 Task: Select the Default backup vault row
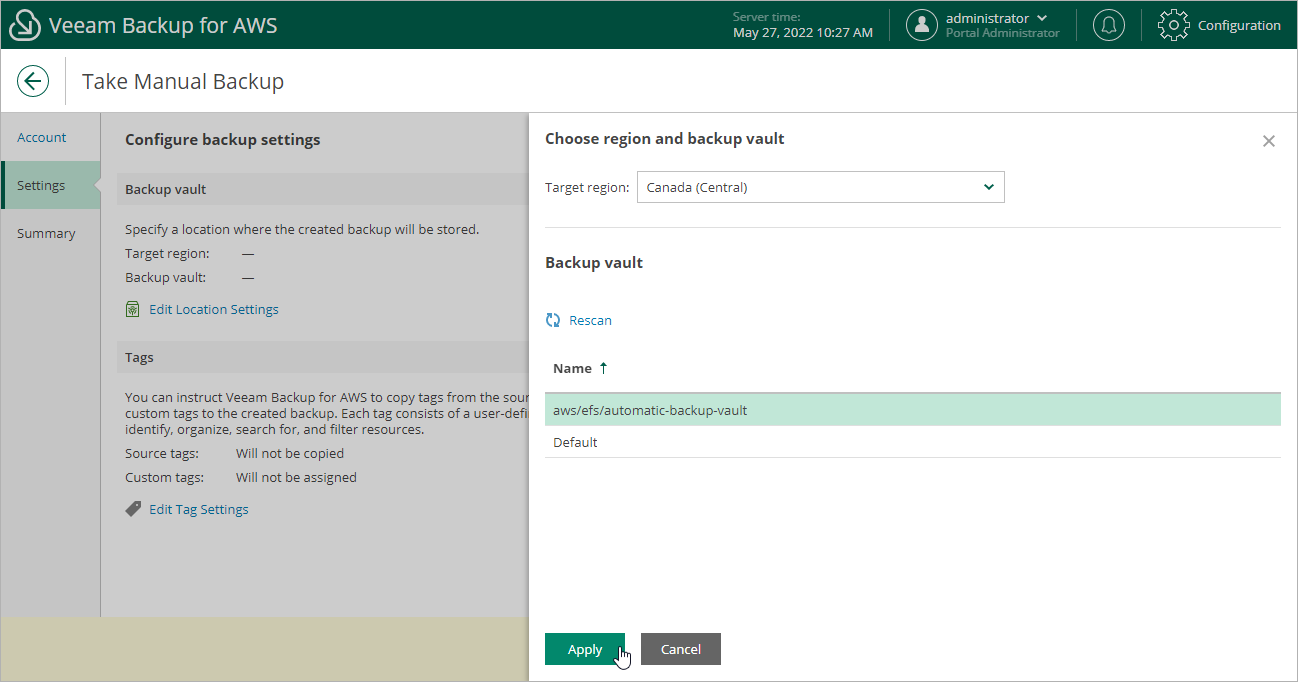912,442
